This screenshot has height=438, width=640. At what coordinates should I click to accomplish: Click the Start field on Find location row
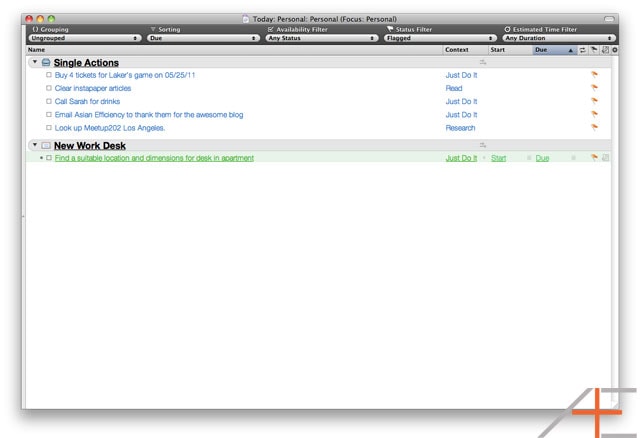point(498,158)
